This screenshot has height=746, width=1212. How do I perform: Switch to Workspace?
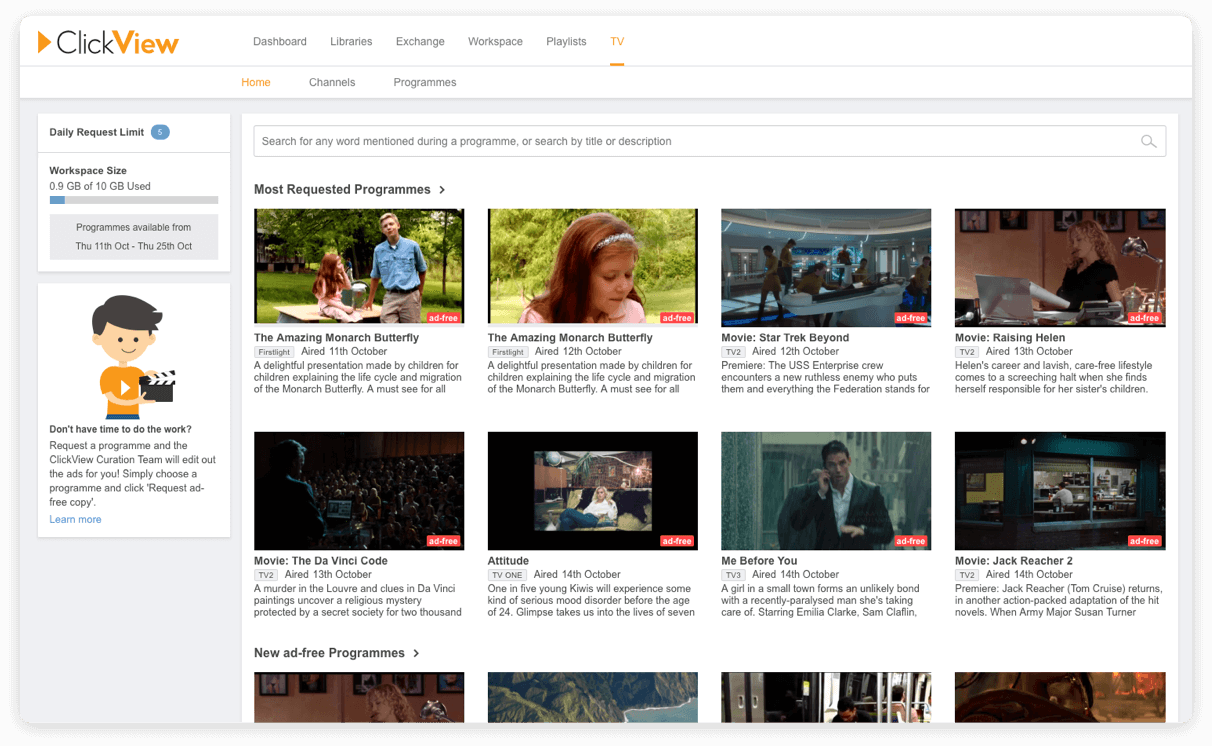pos(495,42)
